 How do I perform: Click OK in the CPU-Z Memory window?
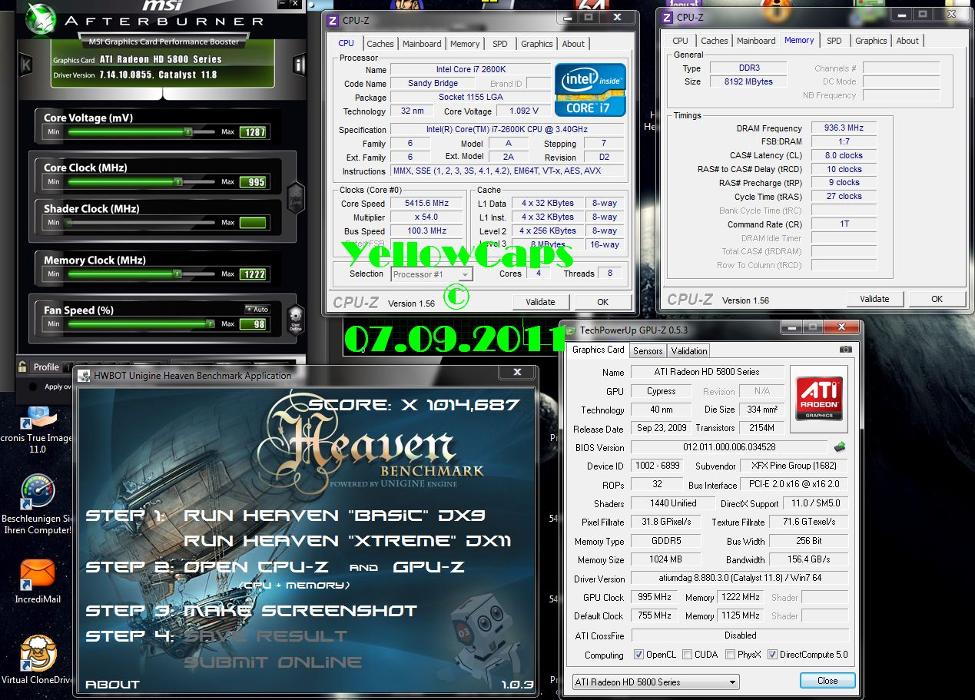[x=936, y=299]
